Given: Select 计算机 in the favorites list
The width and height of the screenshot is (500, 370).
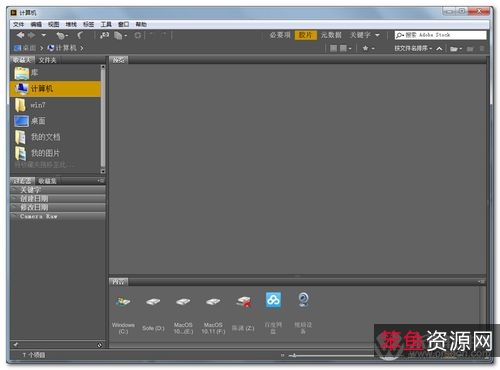Looking at the screenshot, I should pyautogui.click(x=55, y=89).
